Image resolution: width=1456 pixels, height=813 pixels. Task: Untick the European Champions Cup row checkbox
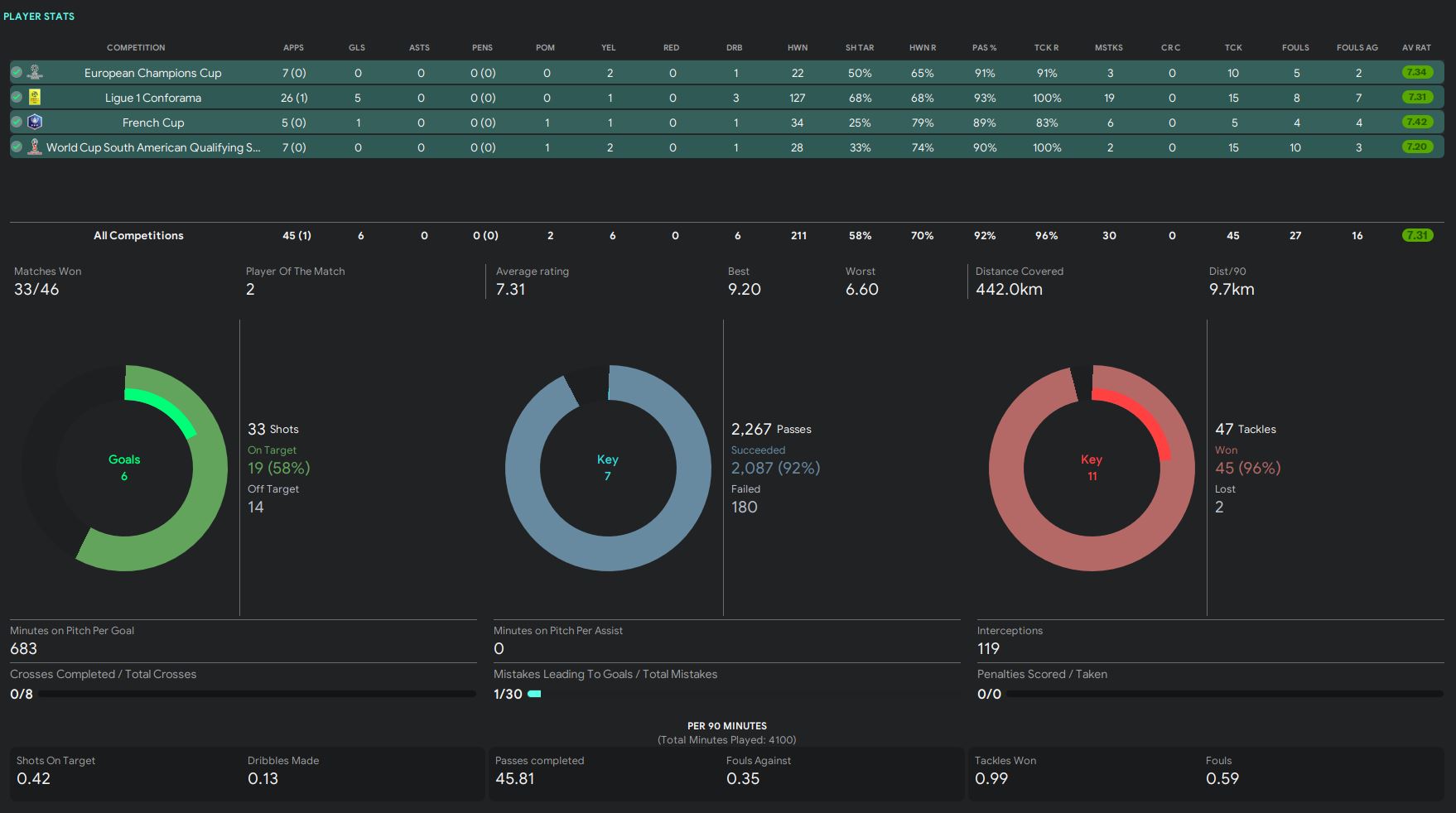[x=17, y=73]
